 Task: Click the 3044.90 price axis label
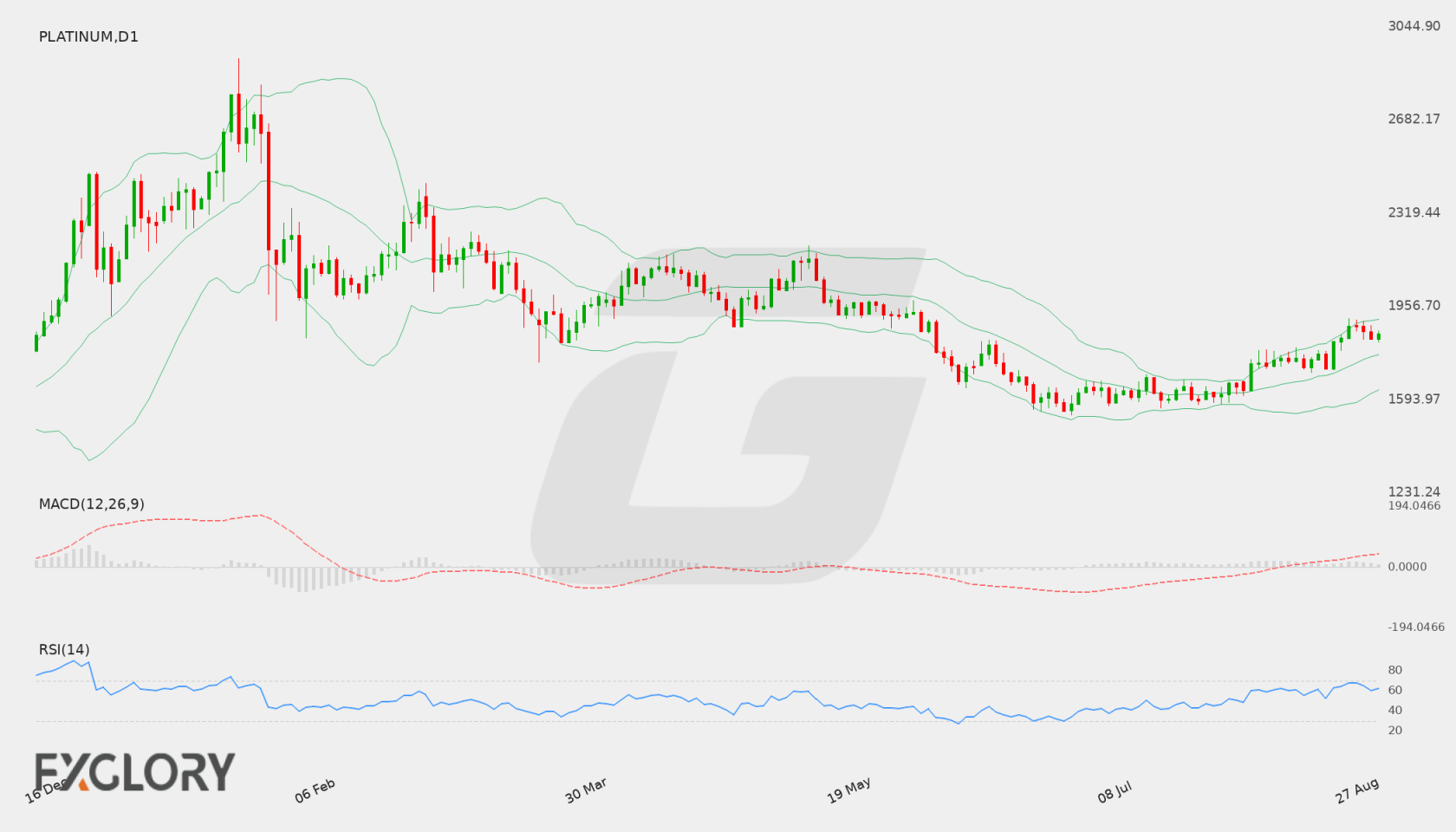tap(1414, 26)
